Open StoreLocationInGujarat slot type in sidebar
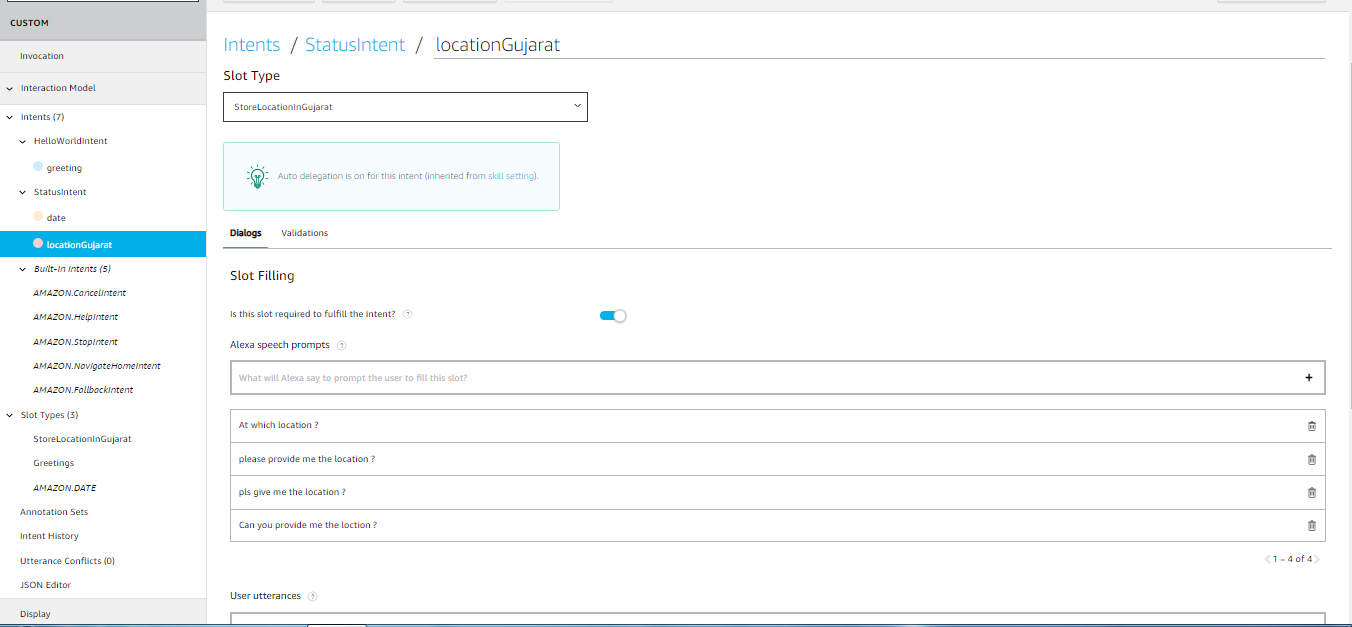Image resolution: width=1352 pixels, height=627 pixels. pos(82,439)
